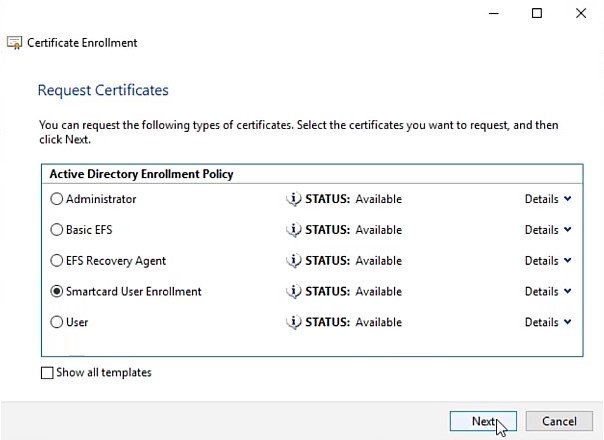
Task: Expand Details for Basic EFS
Action: (548, 230)
